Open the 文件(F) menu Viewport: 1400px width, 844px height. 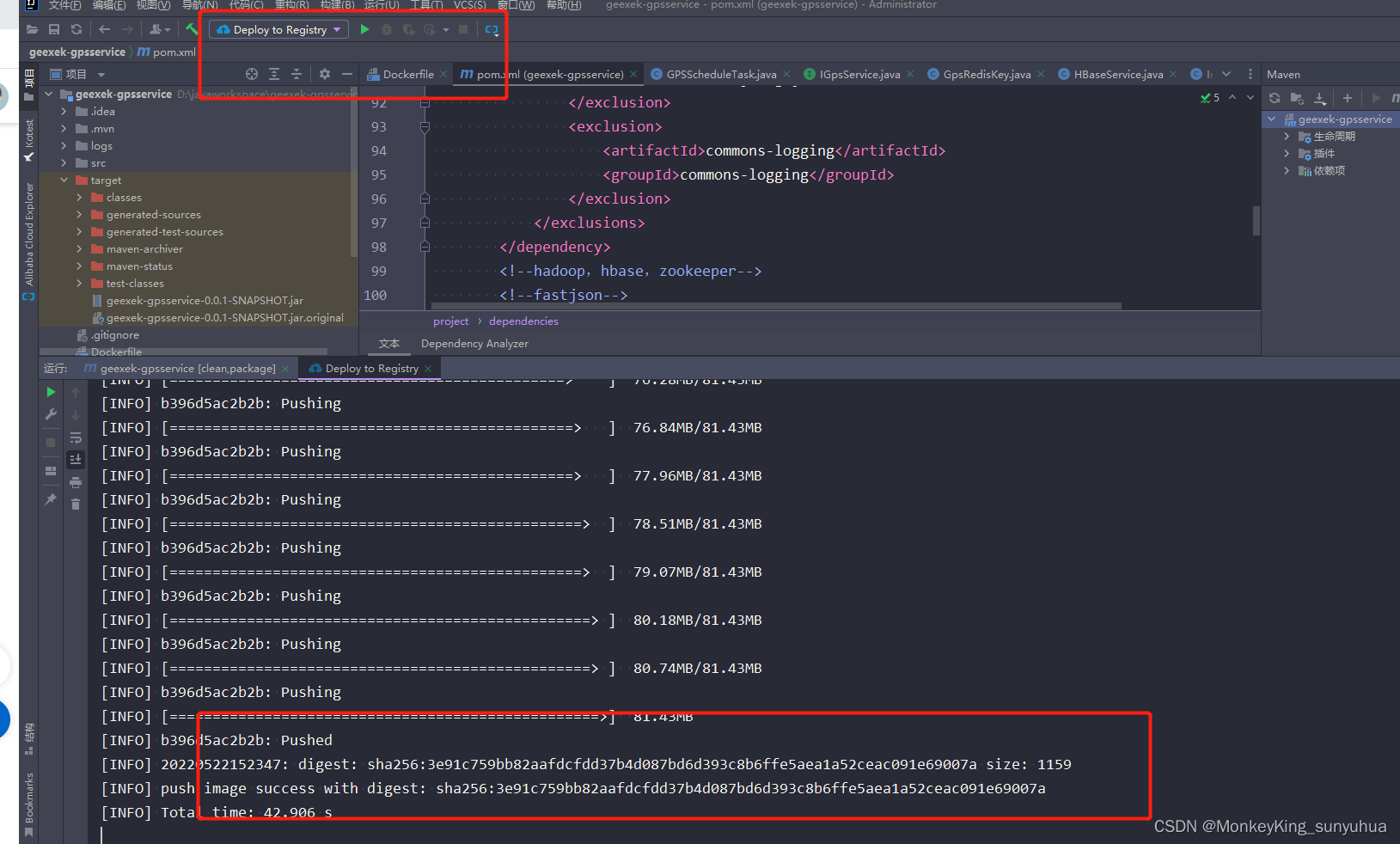coord(65,5)
